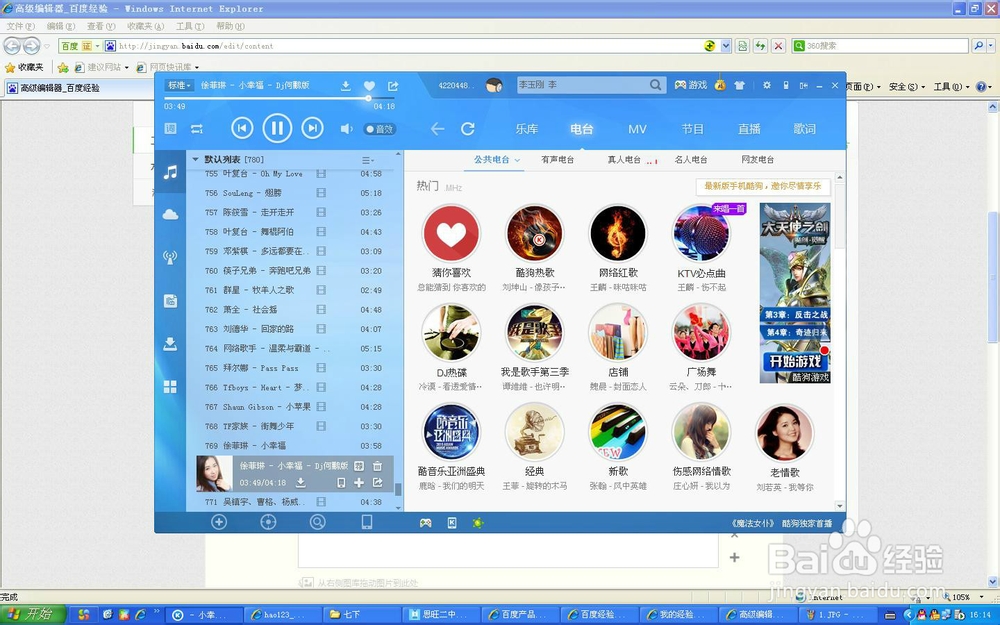Open KuGou settings gear icon
Viewport: 1000px width, 625px height.
point(767,85)
